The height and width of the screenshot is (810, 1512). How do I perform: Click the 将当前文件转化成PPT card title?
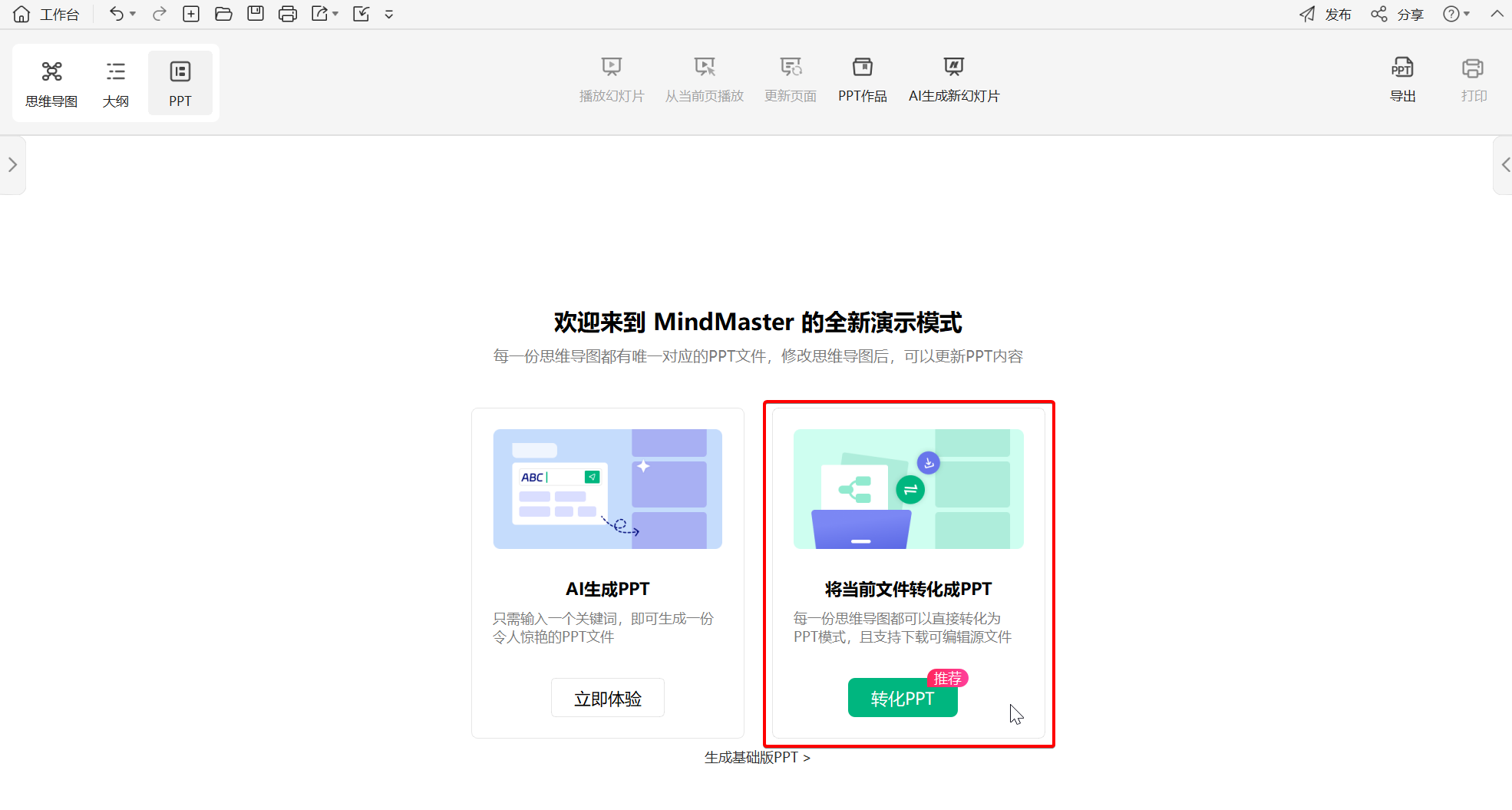pos(908,589)
